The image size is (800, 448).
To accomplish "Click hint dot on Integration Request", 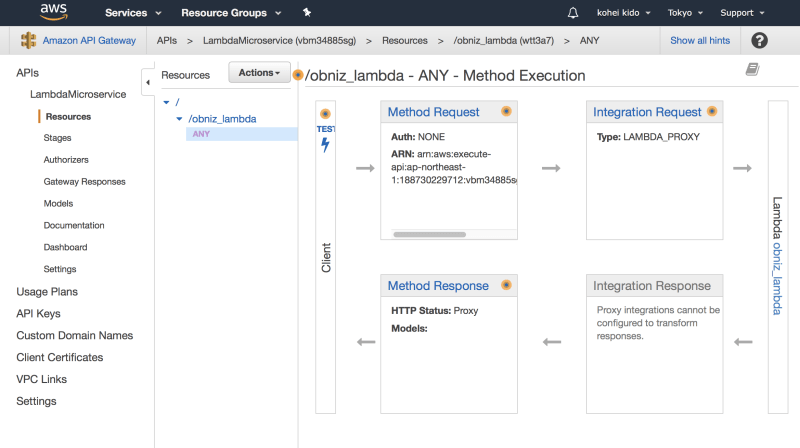I will (711, 111).
